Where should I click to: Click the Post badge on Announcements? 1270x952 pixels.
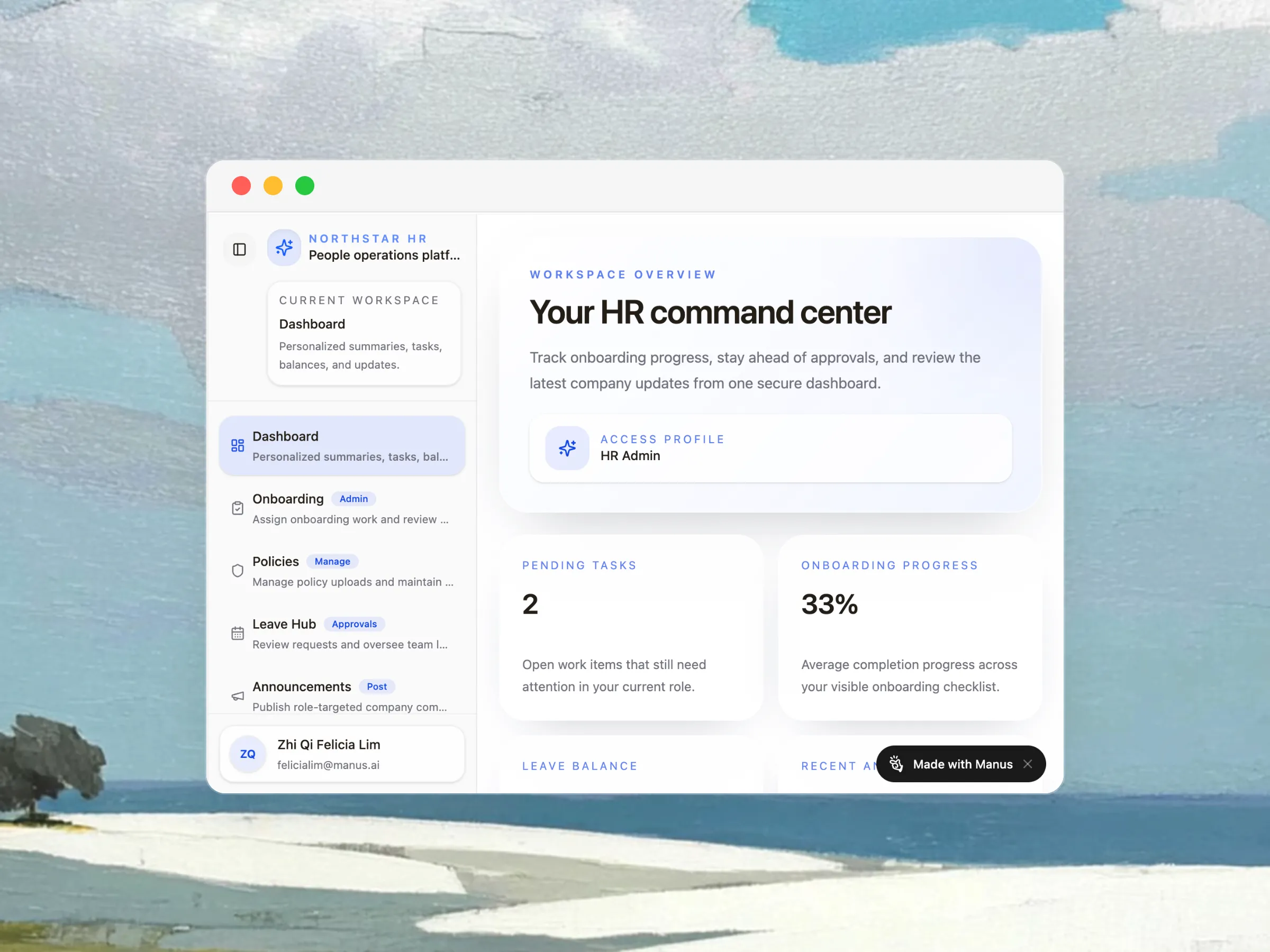(x=377, y=686)
